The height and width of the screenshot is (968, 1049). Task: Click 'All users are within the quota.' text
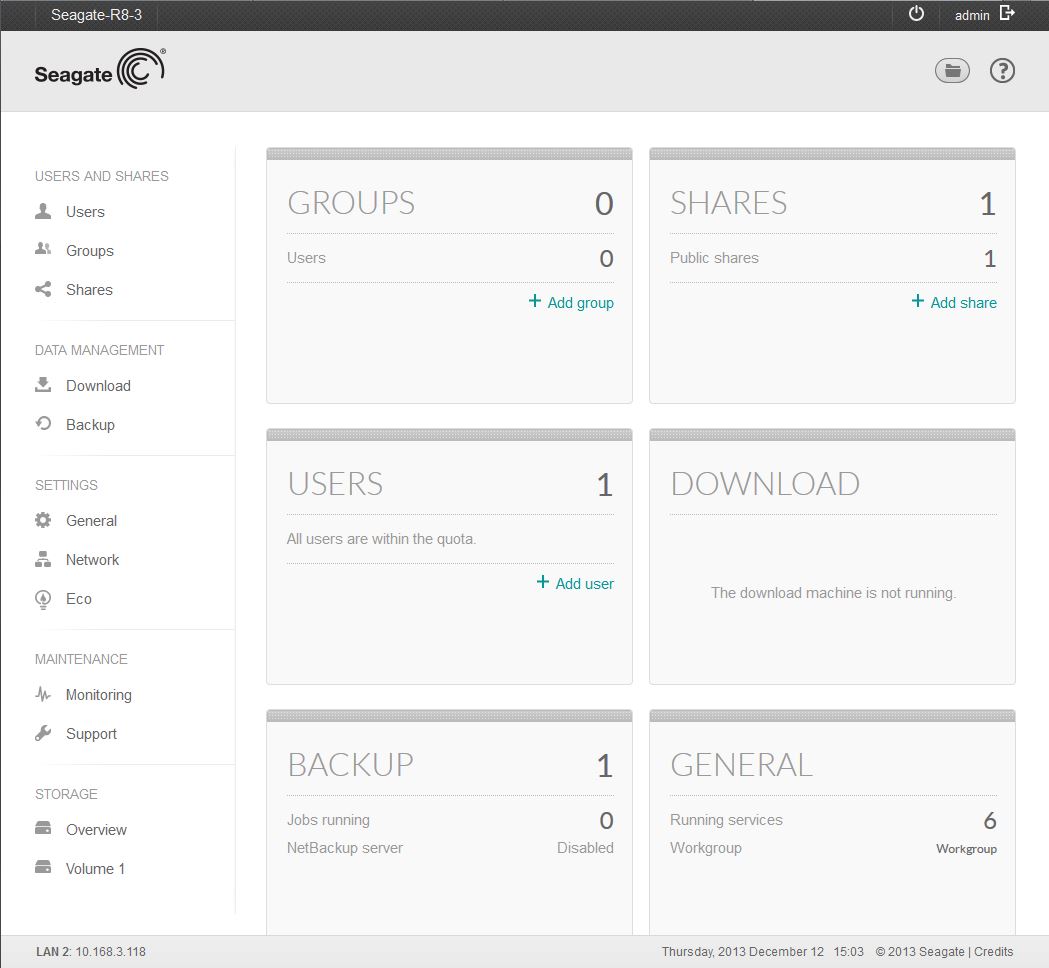(x=381, y=539)
